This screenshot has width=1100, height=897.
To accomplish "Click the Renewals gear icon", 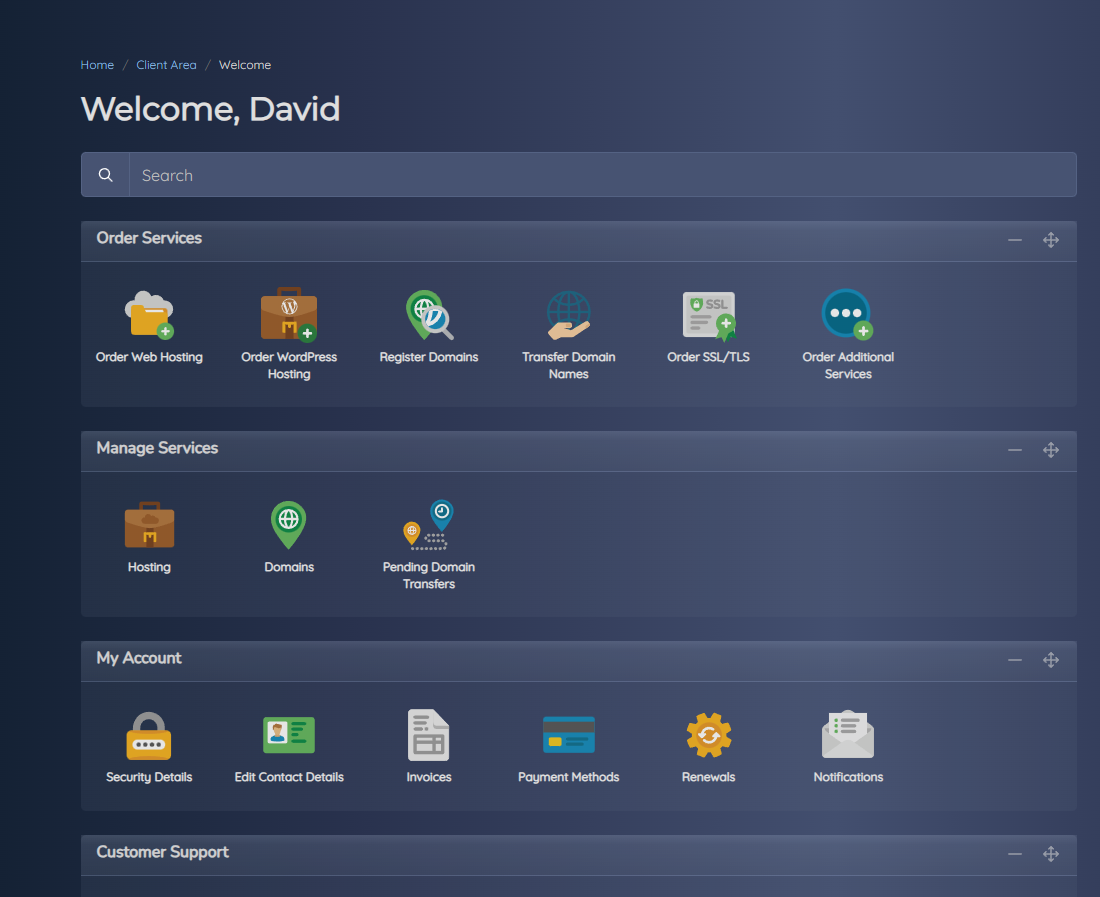I will pyautogui.click(x=708, y=734).
